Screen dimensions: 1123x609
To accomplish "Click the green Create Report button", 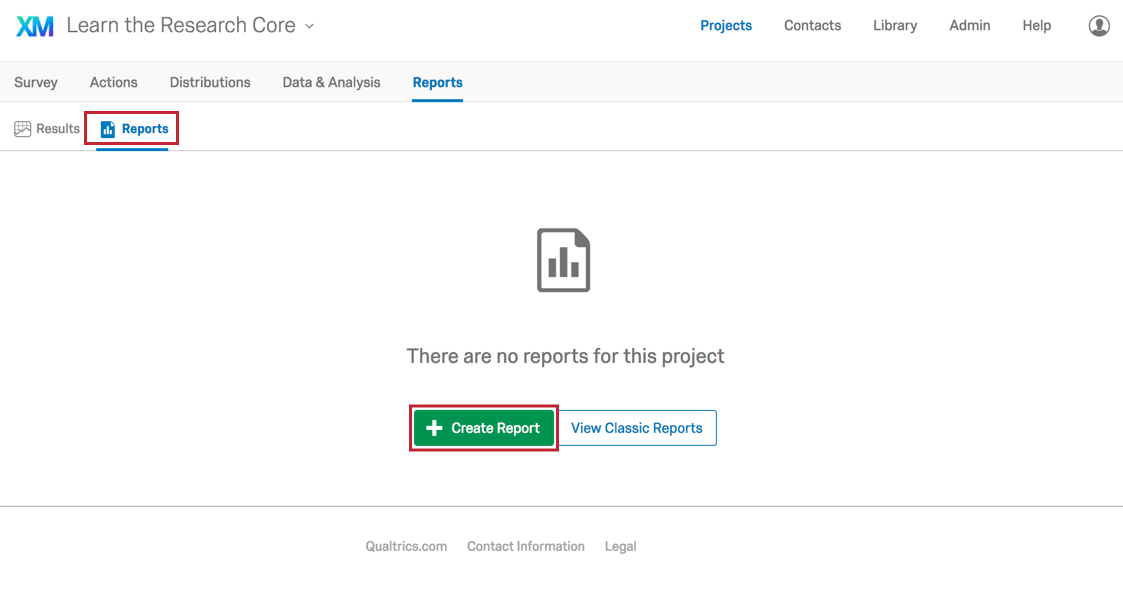I will [x=483, y=428].
